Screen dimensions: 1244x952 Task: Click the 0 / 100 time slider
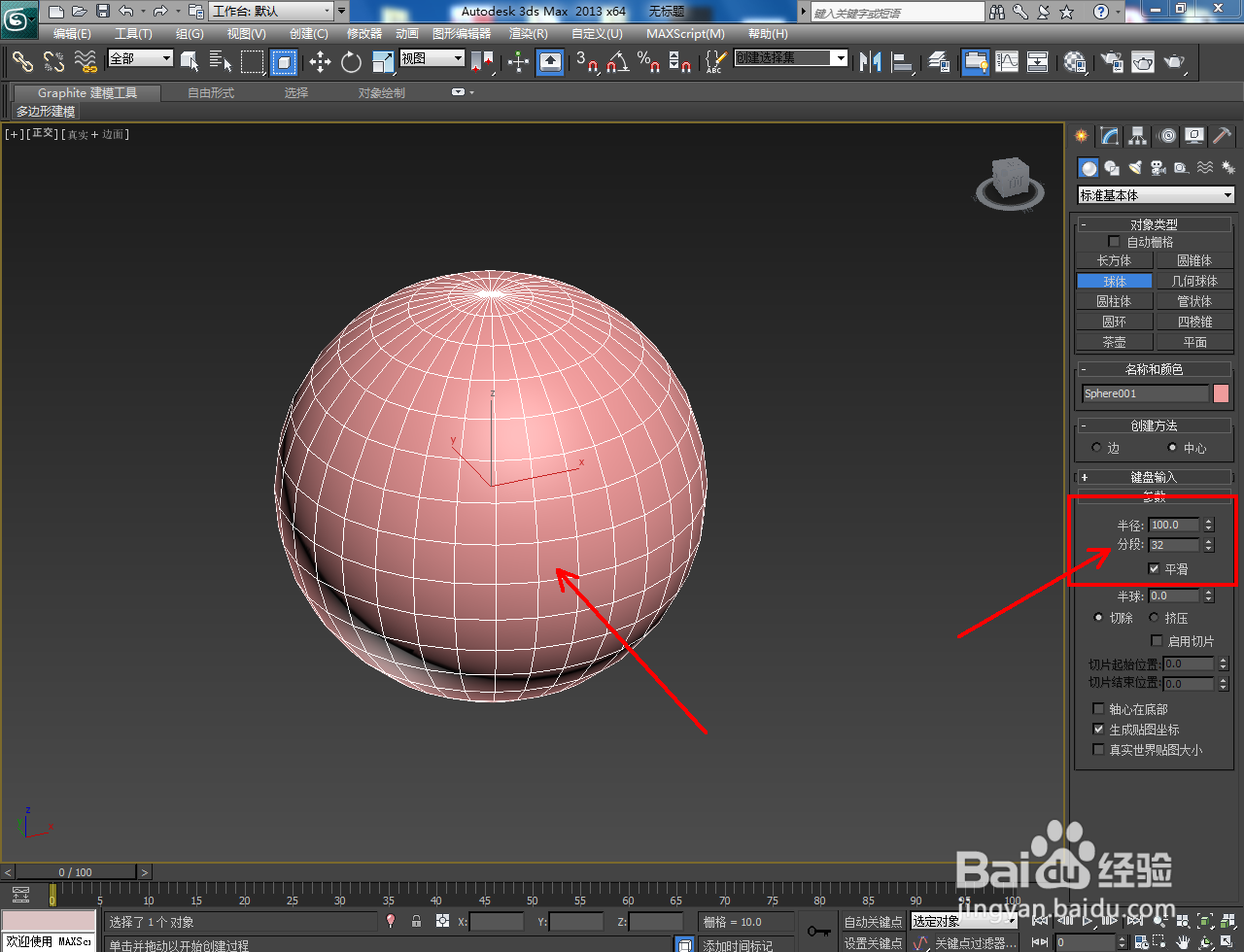coord(77,871)
